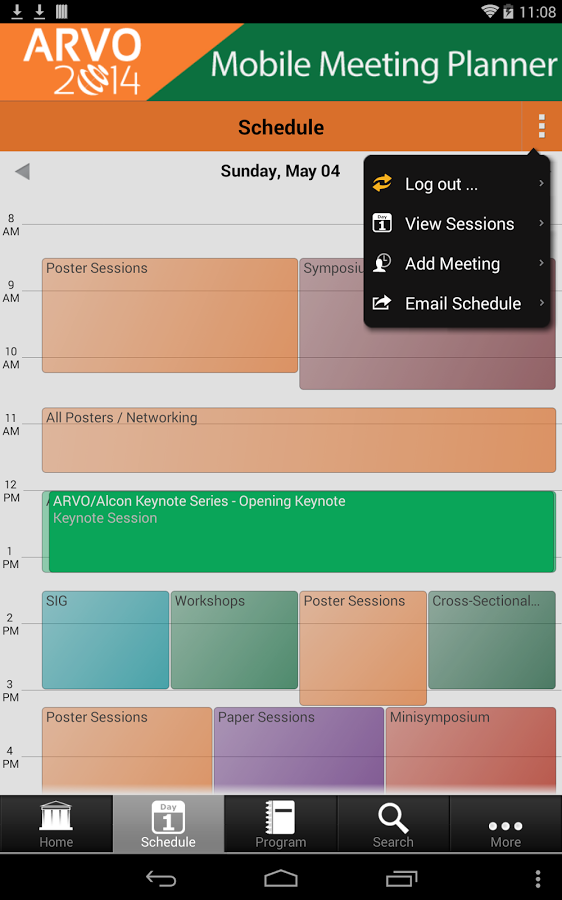This screenshot has height=900, width=562.
Task: Switch to the Program tab
Action: coord(281,824)
